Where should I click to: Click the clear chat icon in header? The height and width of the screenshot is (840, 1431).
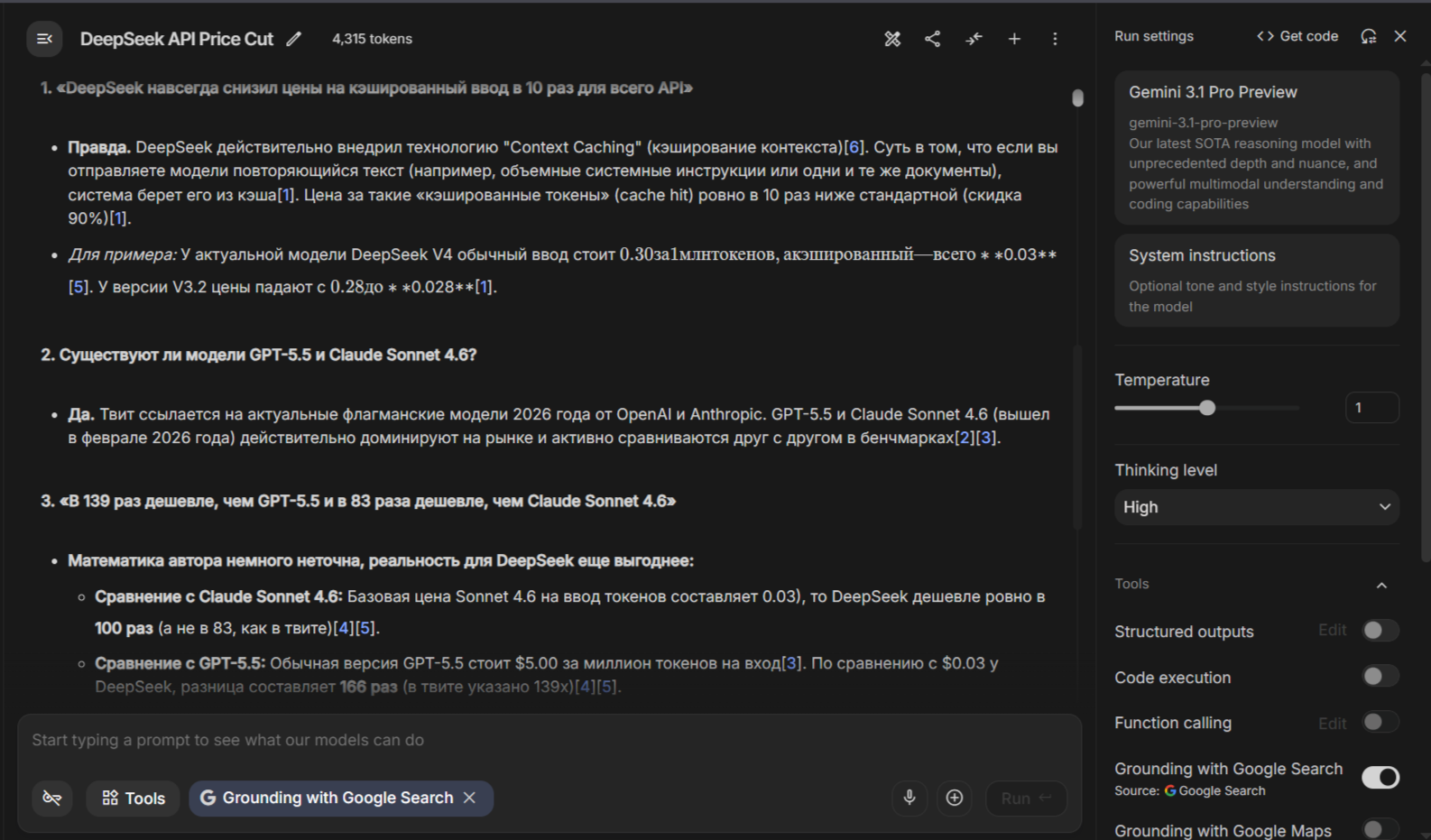(892, 39)
